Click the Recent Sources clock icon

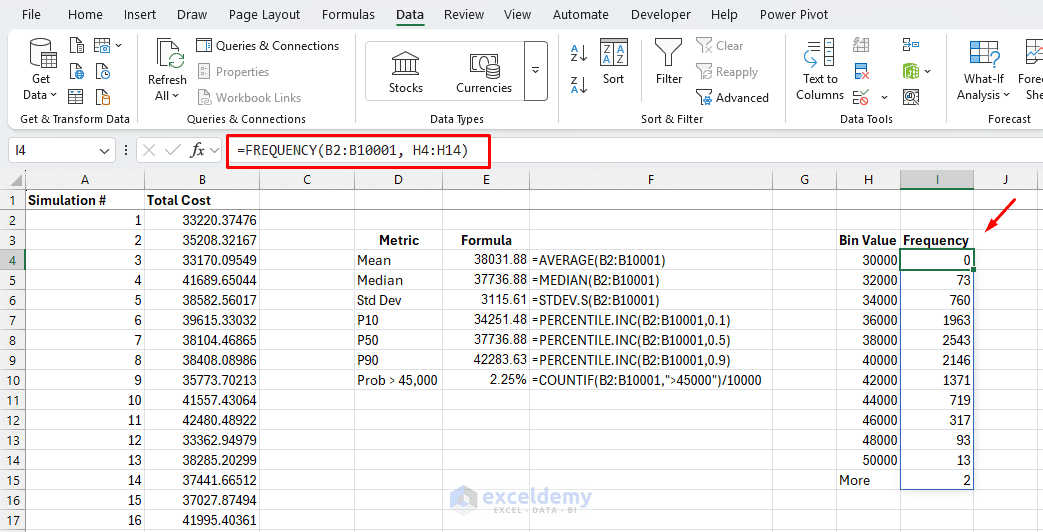point(102,71)
